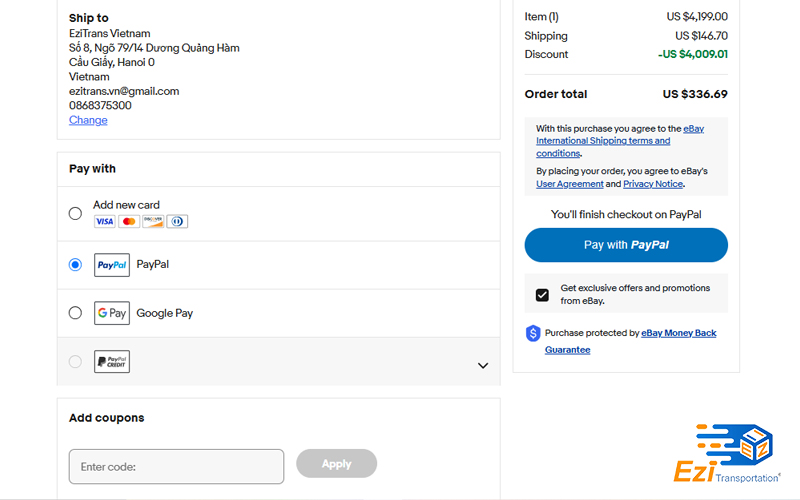The image size is (800, 500).
Task: Expand the PayPal Credit option chevron
Action: pos(483,365)
